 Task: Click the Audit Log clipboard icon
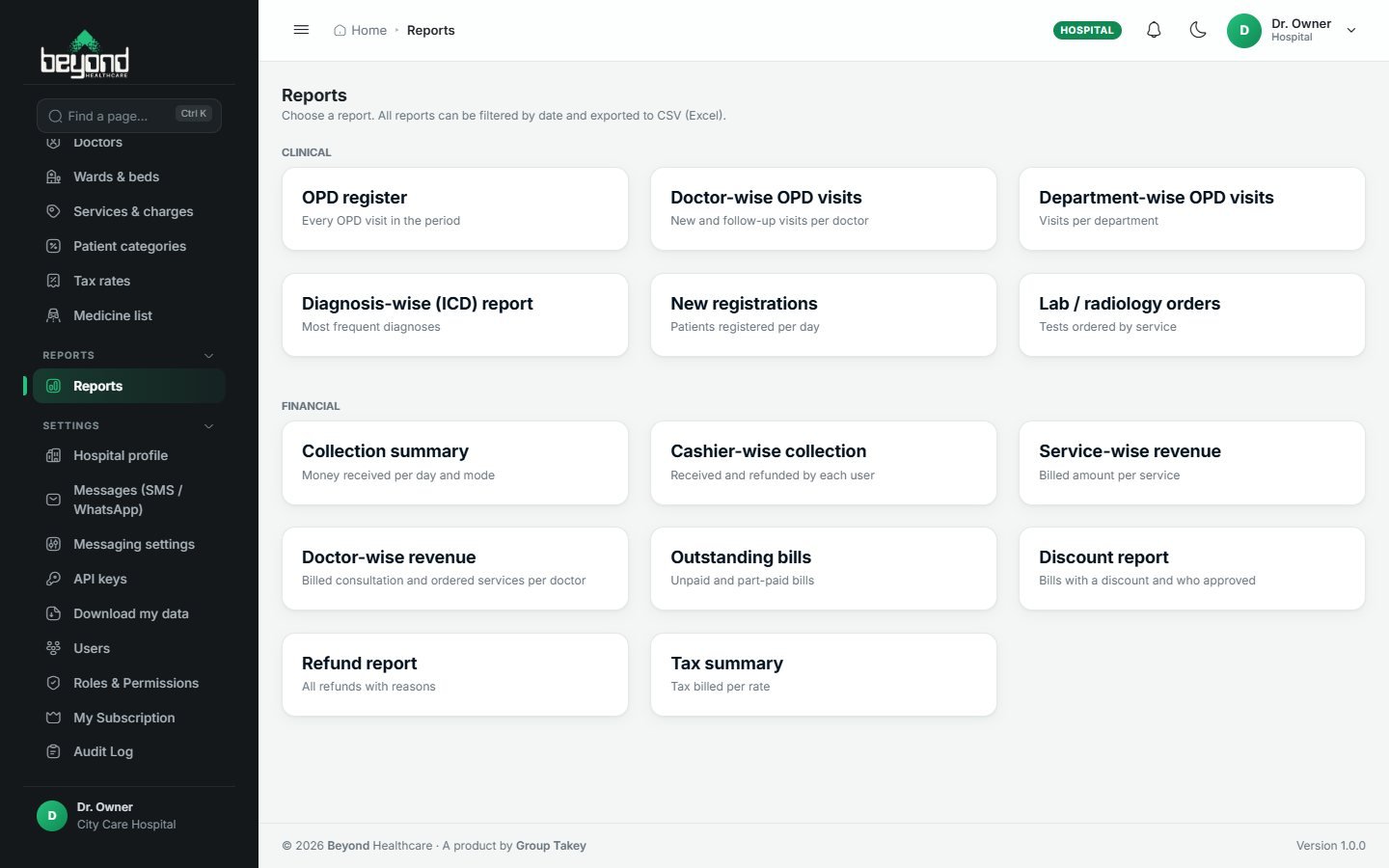click(54, 751)
